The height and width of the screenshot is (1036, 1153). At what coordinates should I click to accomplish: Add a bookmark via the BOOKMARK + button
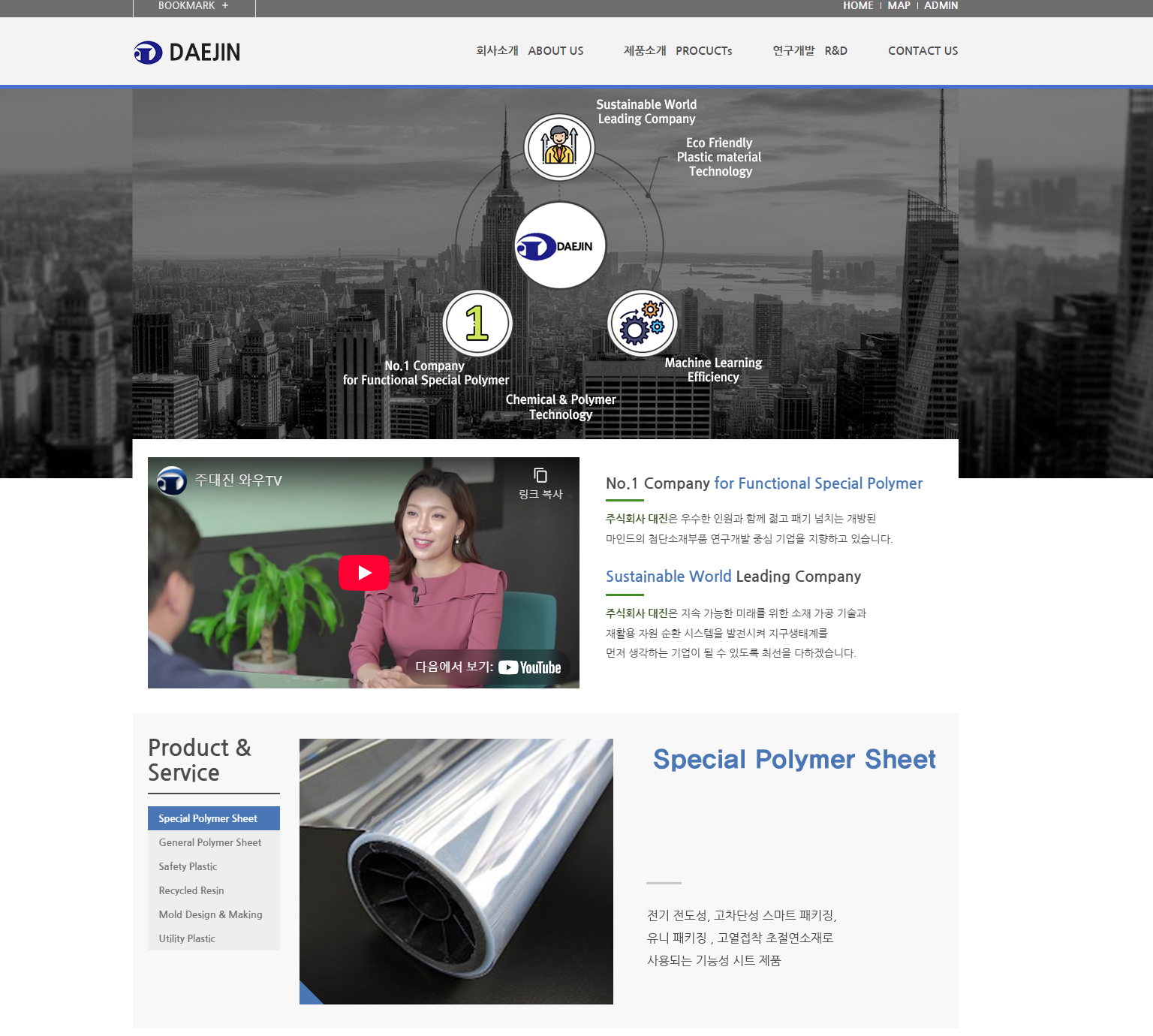(x=194, y=6)
